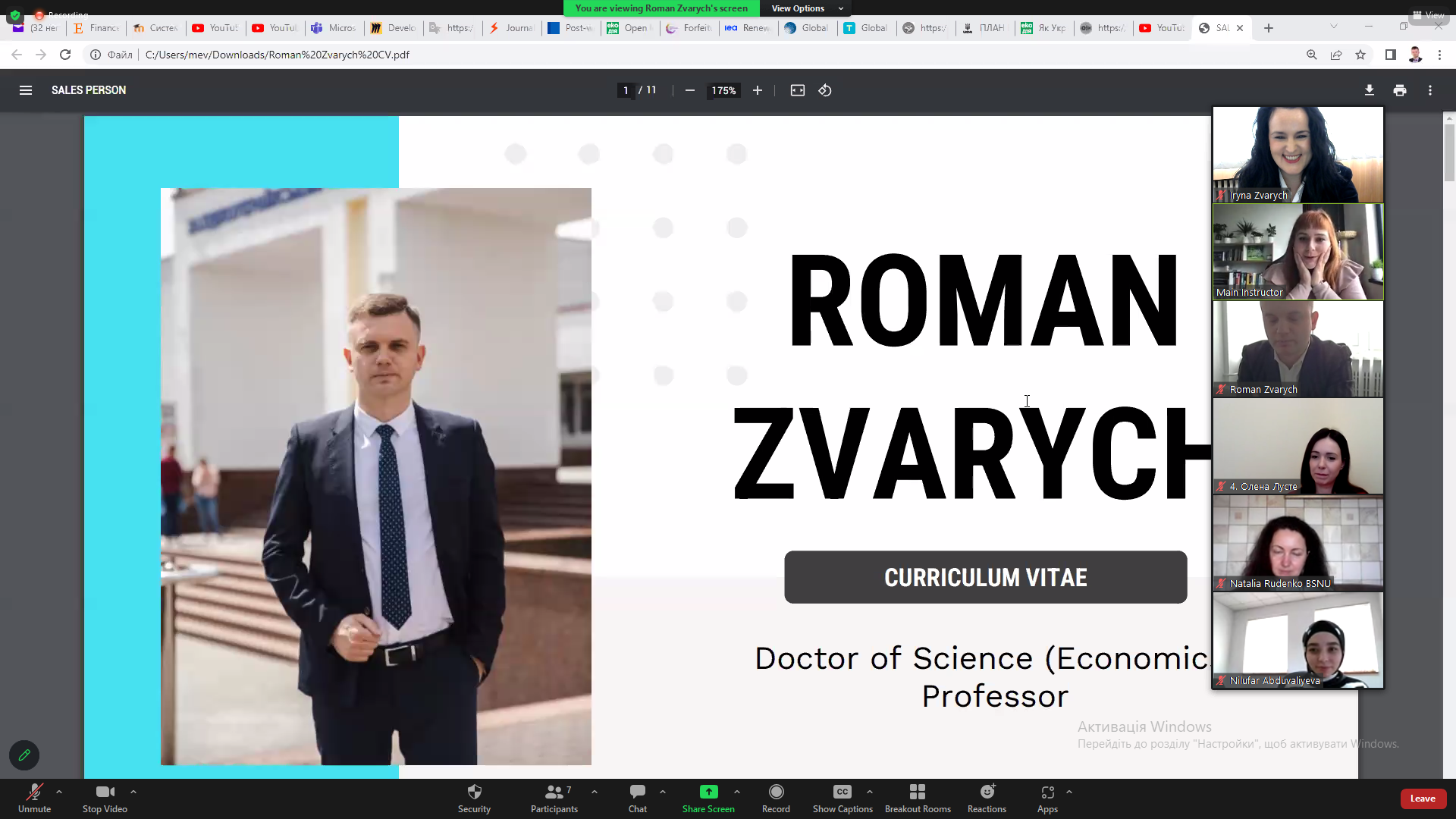Select Natalia Rudenko BSNU video thumbnail
The width and height of the screenshot is (1456, 819).
tap(1298, 543)
